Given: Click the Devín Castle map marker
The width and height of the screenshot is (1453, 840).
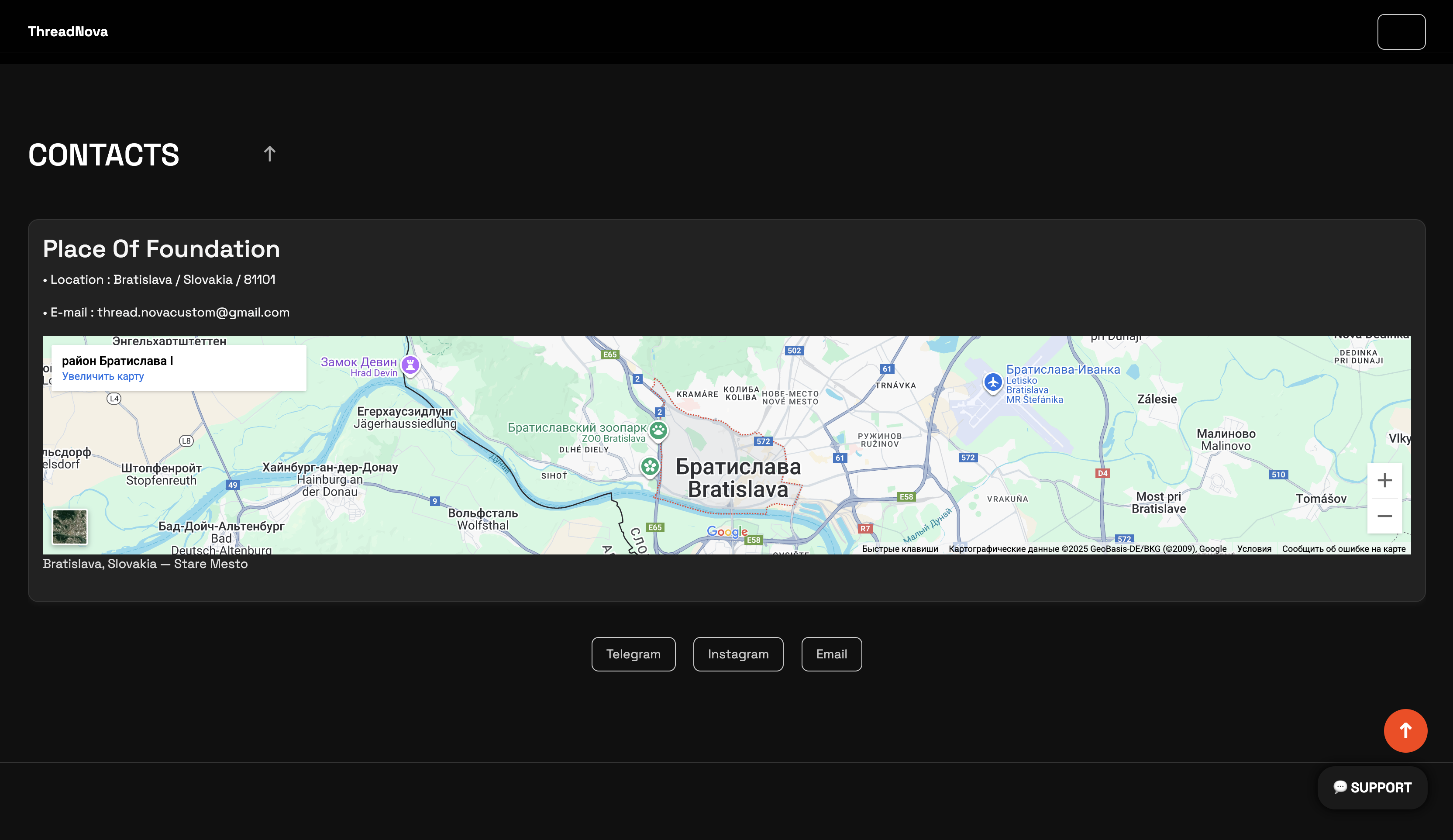Looking at the screenshot, I should pos(410,365).
